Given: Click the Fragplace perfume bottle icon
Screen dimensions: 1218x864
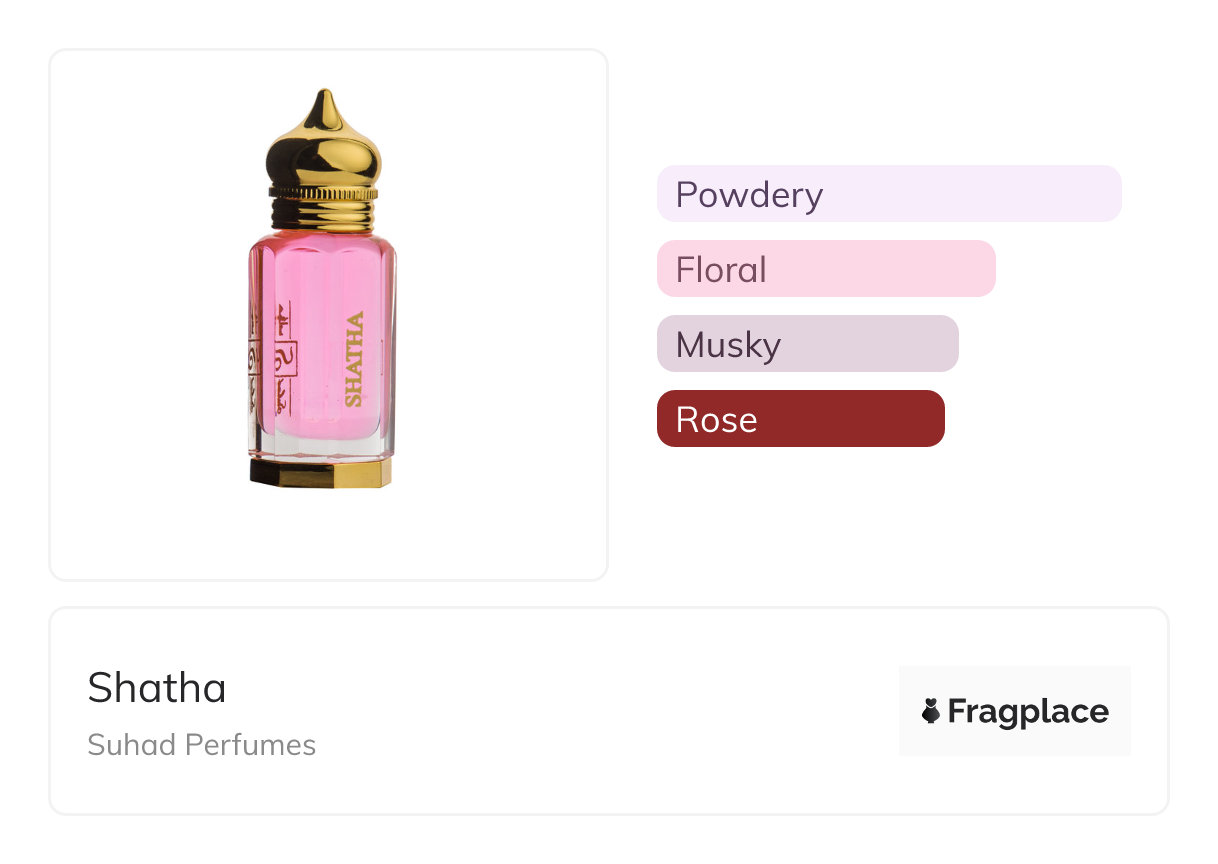Looking at the screenshot, I should point(931,711).
